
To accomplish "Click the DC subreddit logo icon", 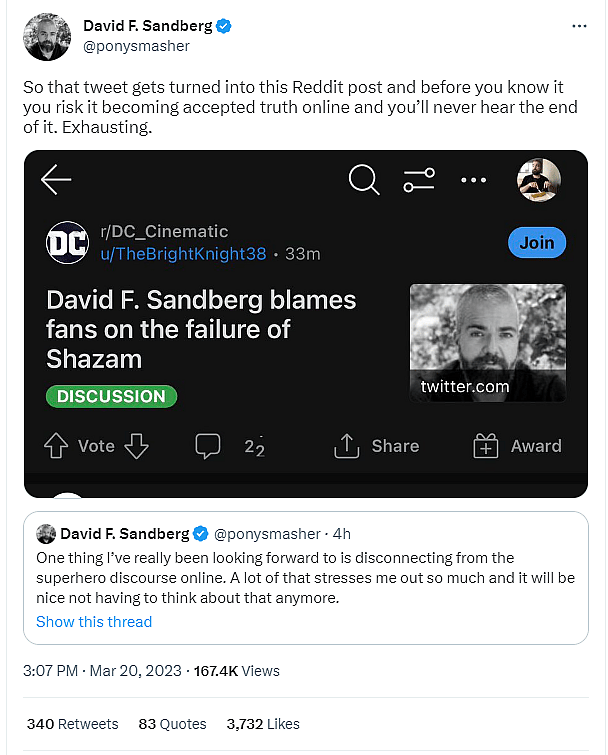I will [x=68, y=242].
